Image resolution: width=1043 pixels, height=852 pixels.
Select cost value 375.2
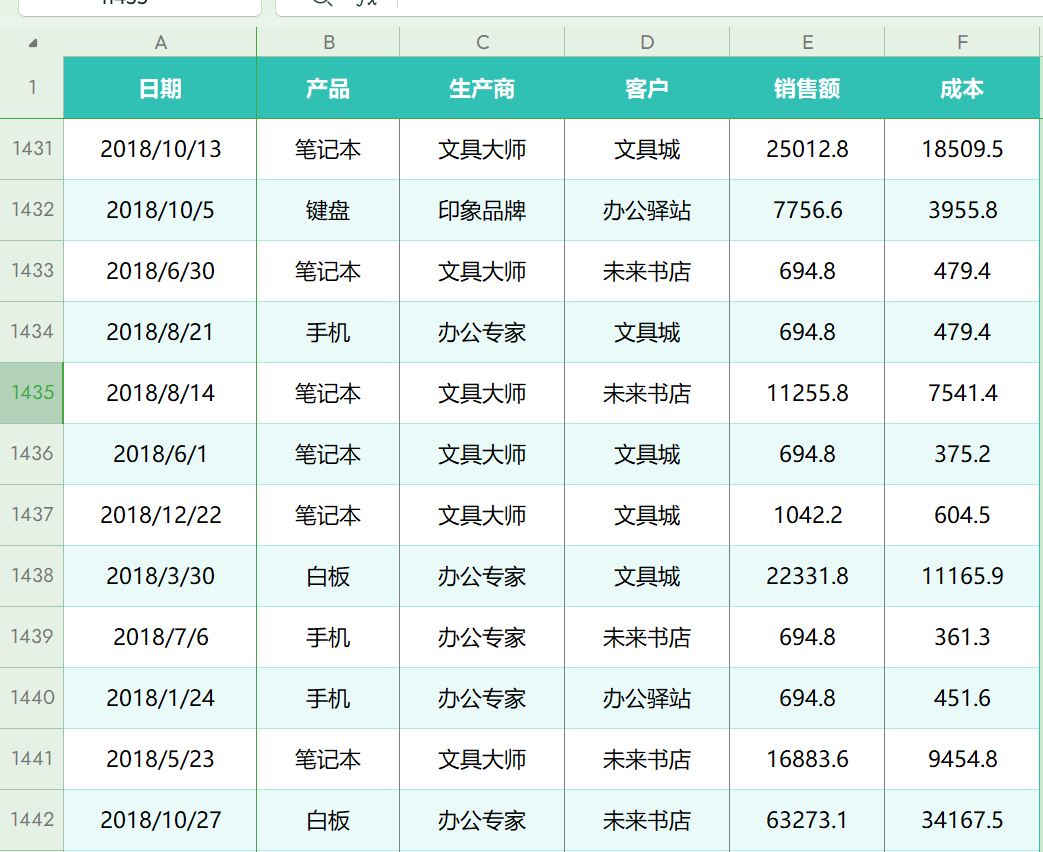tap(963, 454)
